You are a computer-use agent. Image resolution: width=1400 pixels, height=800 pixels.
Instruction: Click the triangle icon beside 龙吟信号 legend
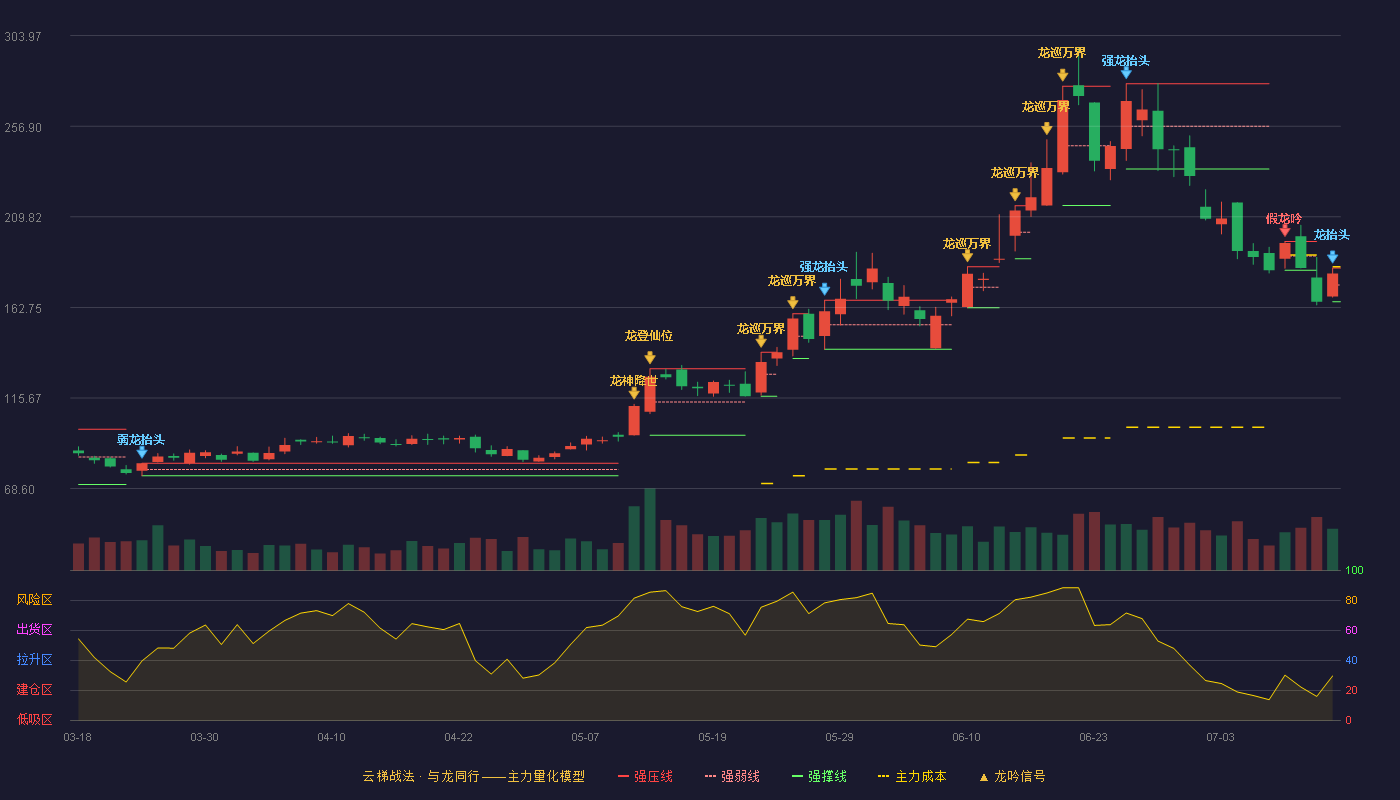point(983,777)
